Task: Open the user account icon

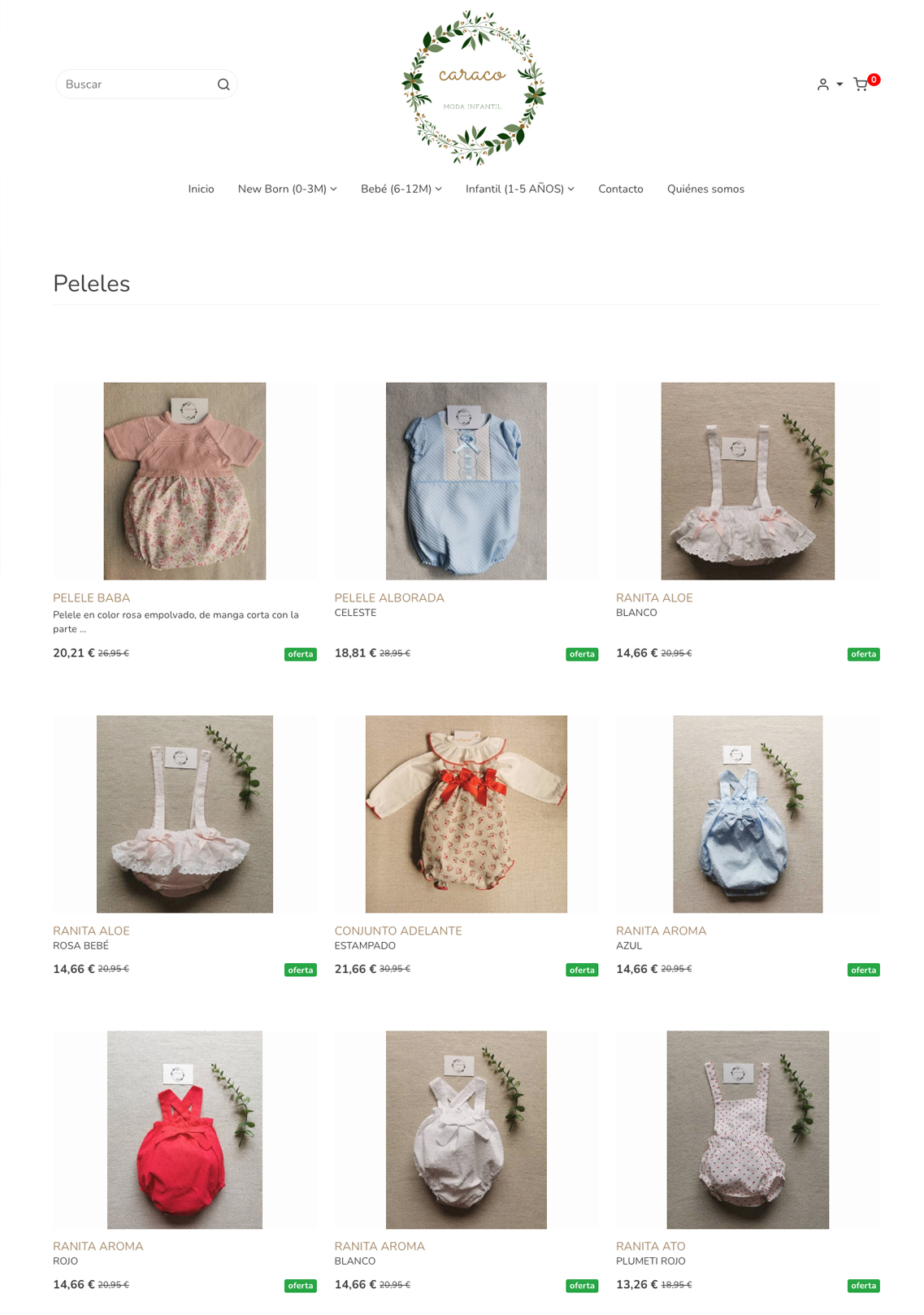Action: tap(823, 85)
